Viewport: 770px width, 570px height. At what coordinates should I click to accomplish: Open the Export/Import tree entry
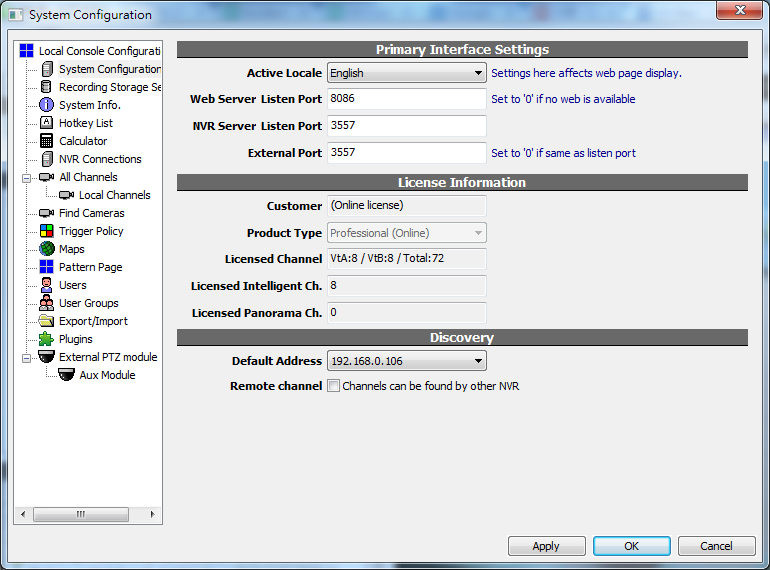click(x=93, y=321)
